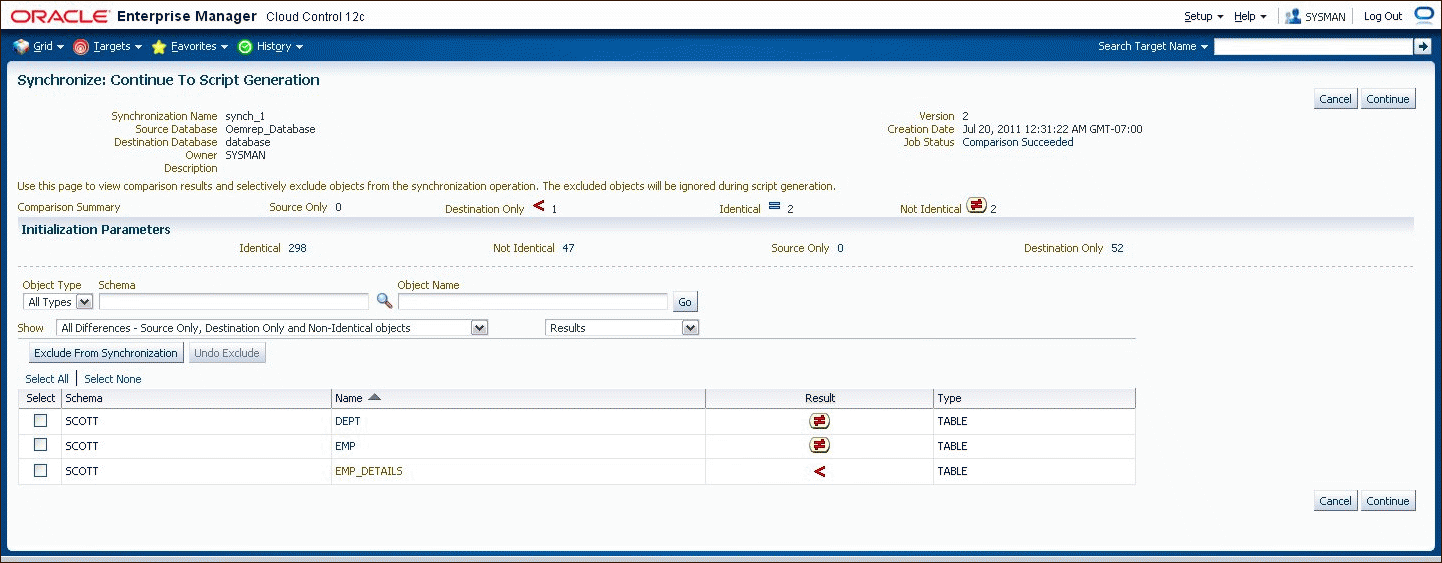Check the EMP row checkbox

click(x=41, y=445)
